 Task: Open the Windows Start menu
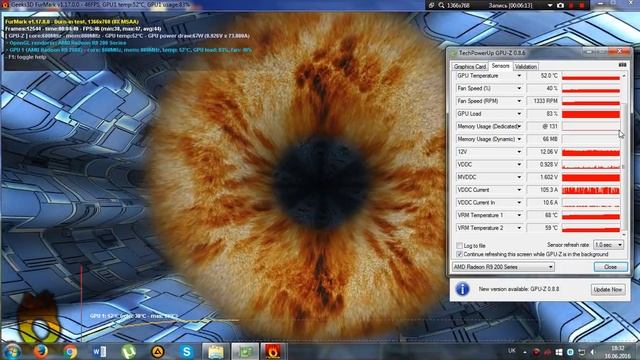click(12, 351)
